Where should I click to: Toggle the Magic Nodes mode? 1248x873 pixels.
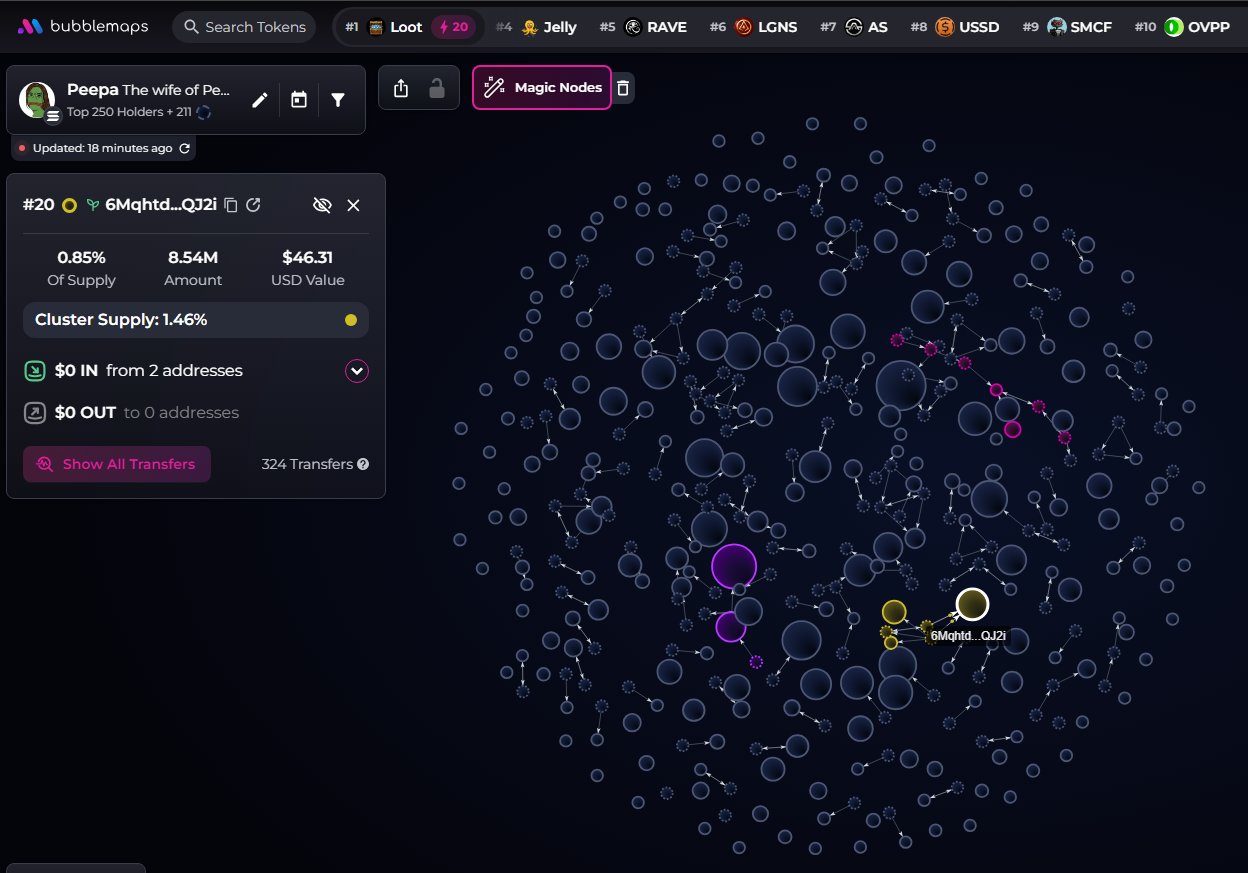(x=542, y=88)
